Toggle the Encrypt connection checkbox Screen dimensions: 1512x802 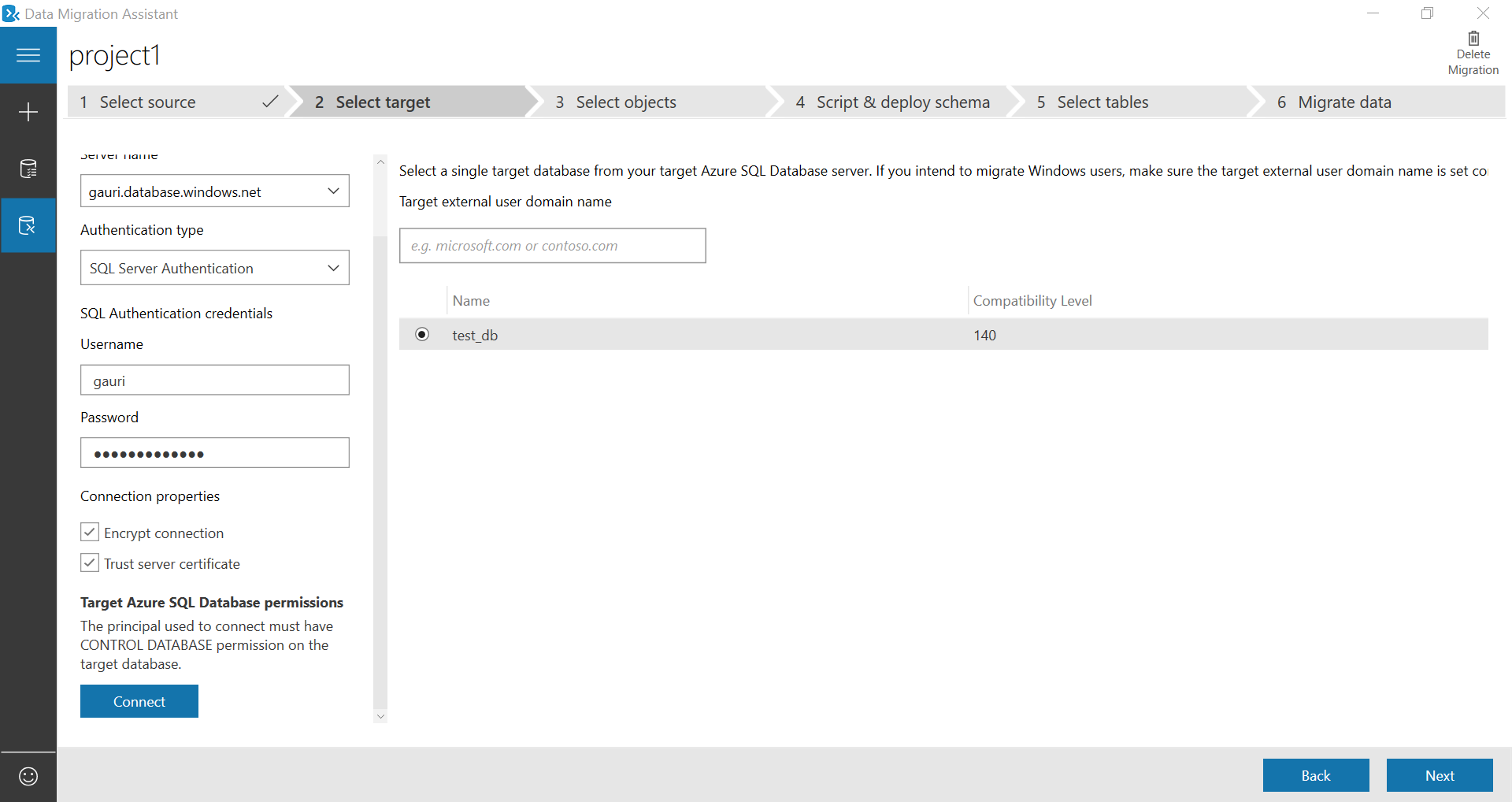tap(90, 533)
